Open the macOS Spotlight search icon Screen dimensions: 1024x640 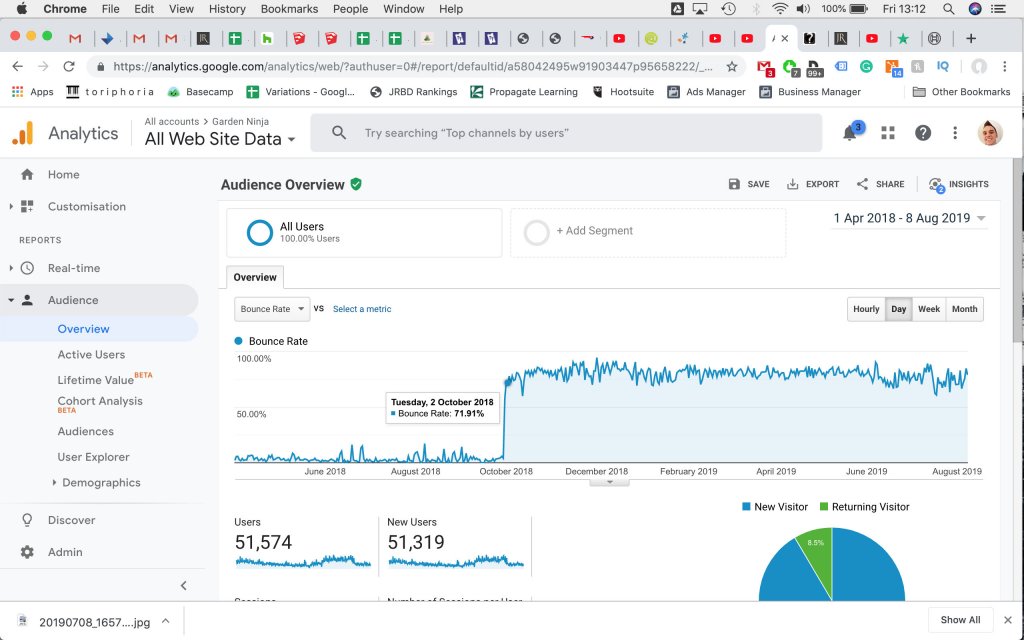pos(949,8)
